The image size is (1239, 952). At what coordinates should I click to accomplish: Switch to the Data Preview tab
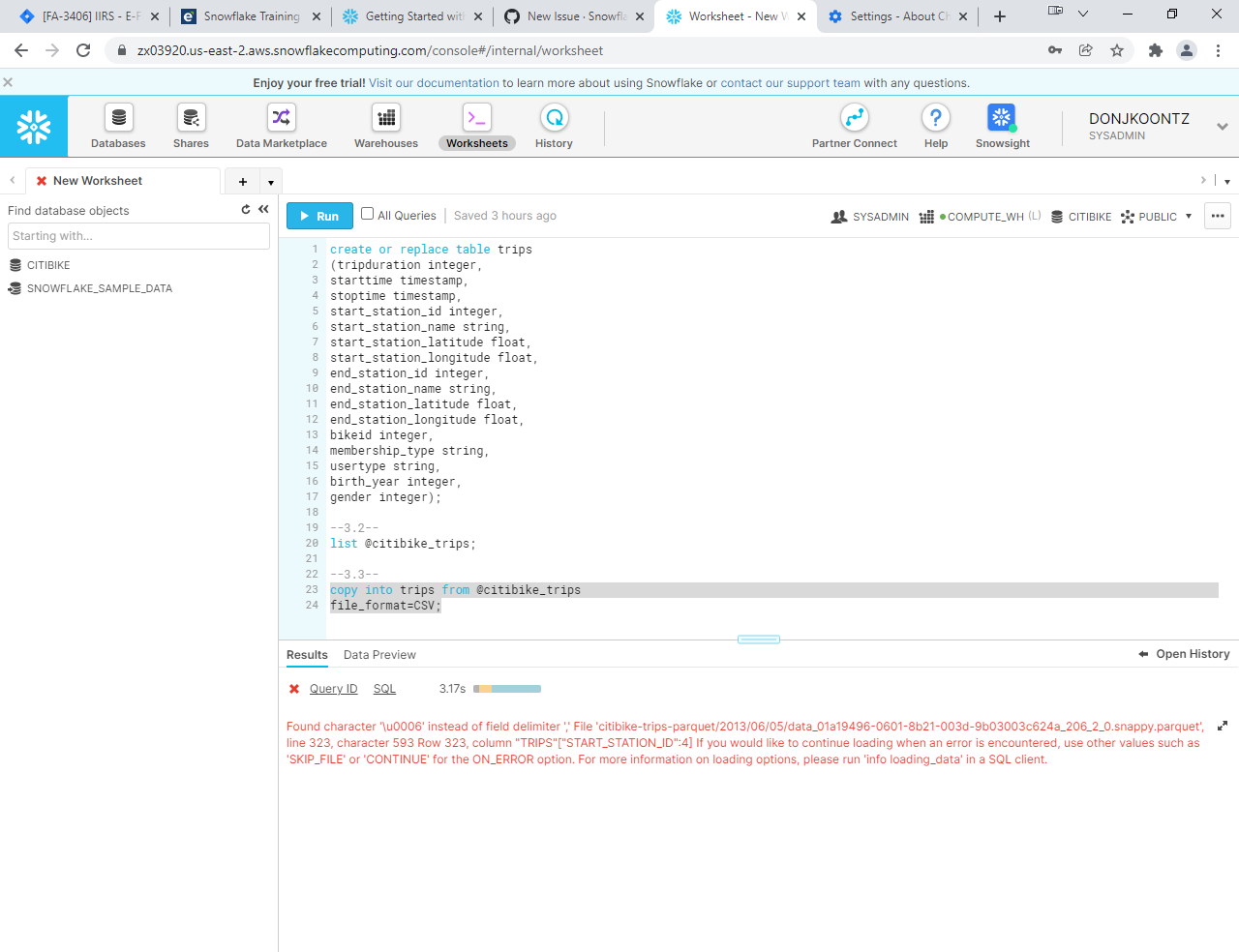click(x=379, y=655)
